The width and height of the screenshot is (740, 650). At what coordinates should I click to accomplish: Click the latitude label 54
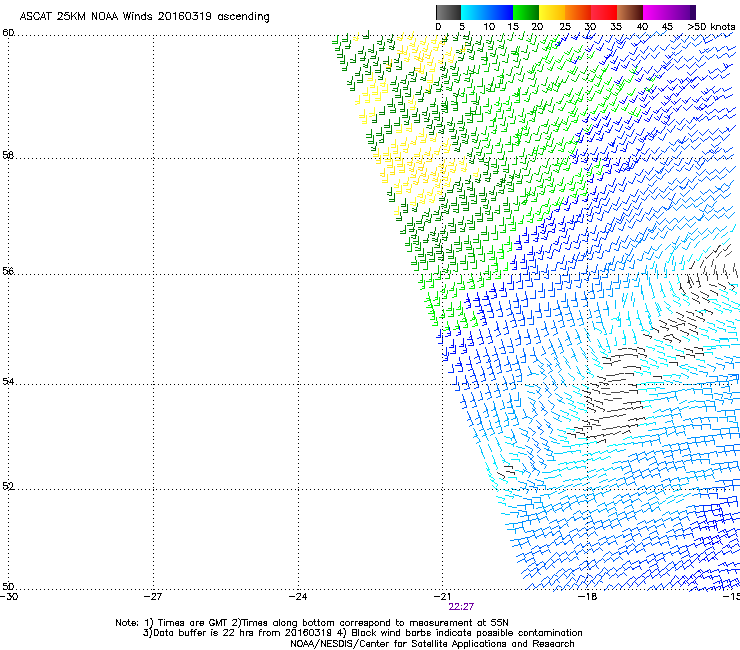pos(8,381)
